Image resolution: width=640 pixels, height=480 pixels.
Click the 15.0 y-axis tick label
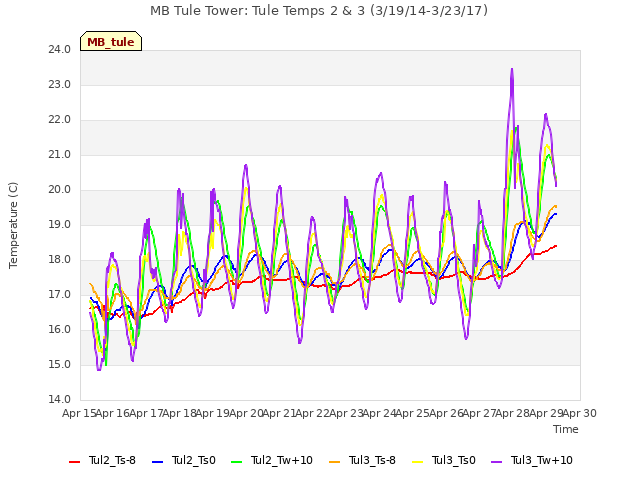(x=60, y=365)
